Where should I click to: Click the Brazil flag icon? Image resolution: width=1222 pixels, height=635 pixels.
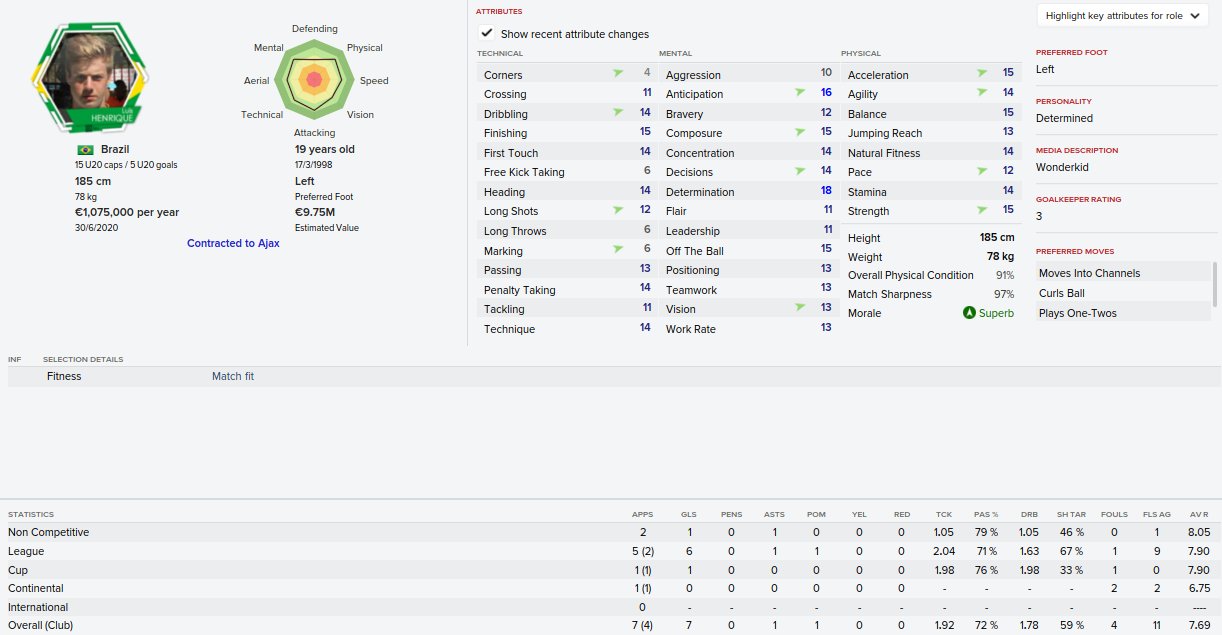84,149
